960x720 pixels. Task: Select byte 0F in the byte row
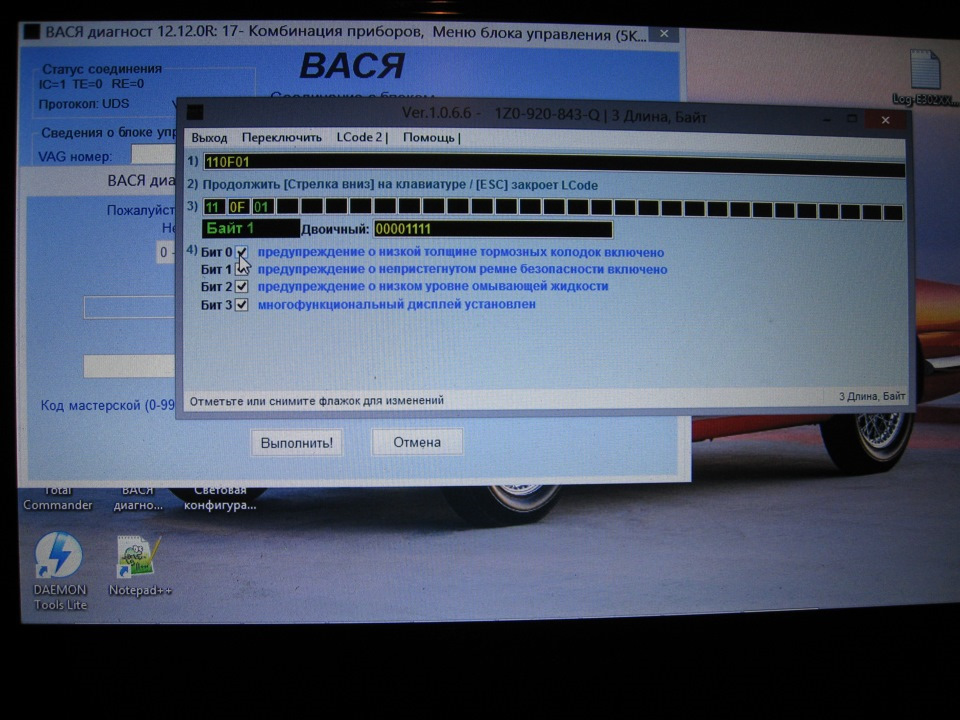point(237,208)
